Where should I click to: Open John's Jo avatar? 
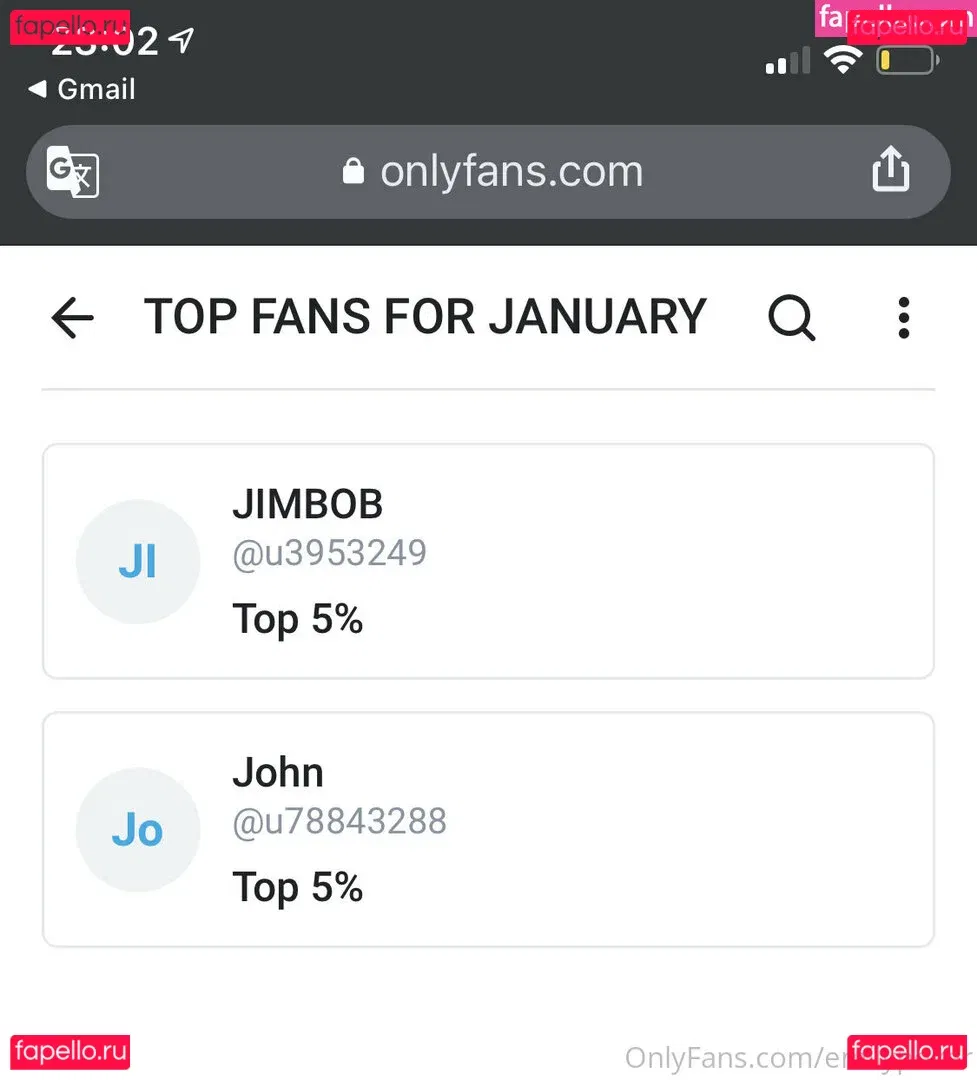click(x=138, y=830)
